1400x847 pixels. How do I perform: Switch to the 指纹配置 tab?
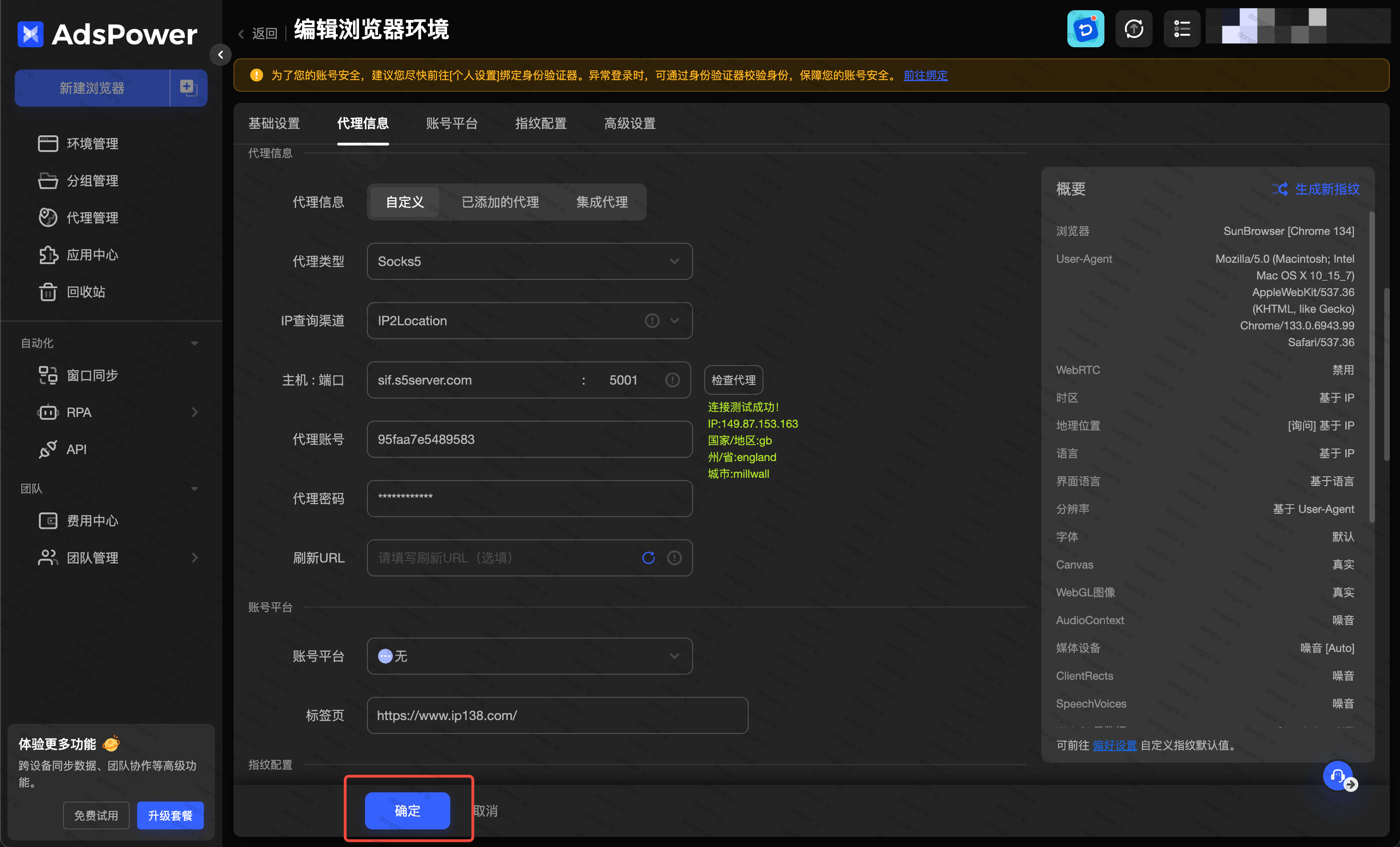coord(540,123)
